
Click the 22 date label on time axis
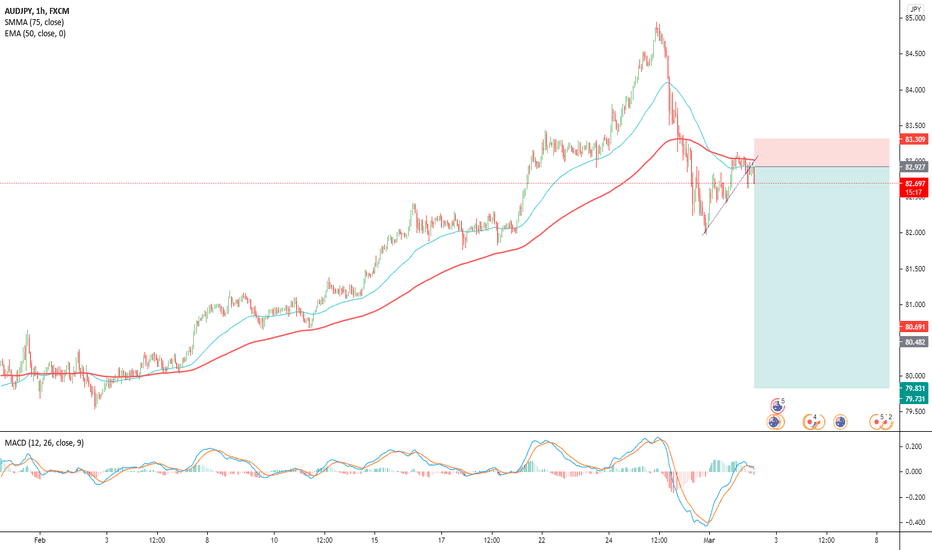click(542, 540)
